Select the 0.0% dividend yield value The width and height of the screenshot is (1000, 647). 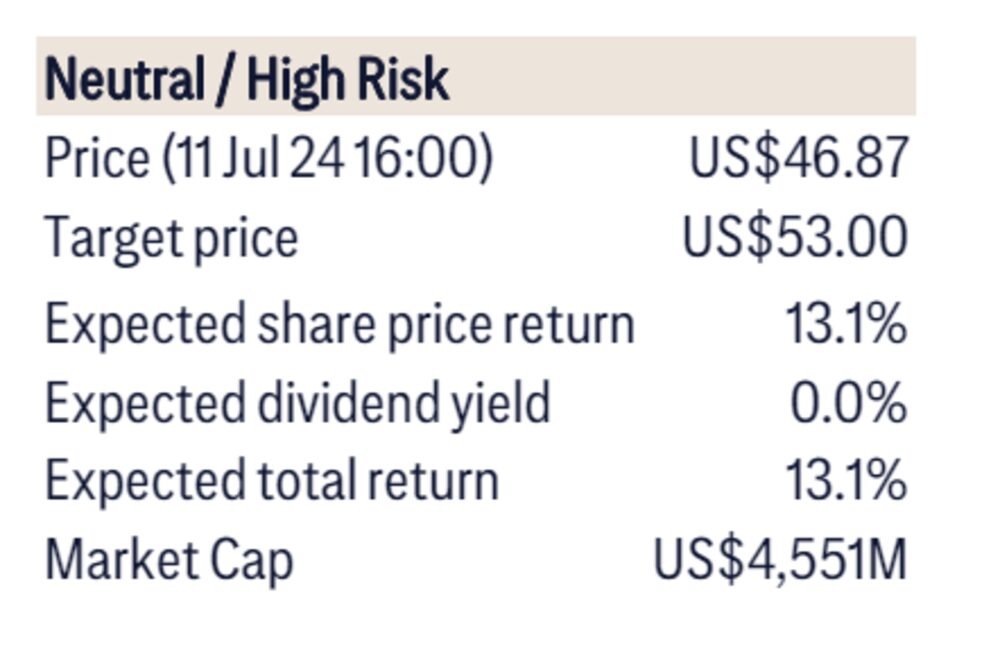tap(848, 403)
